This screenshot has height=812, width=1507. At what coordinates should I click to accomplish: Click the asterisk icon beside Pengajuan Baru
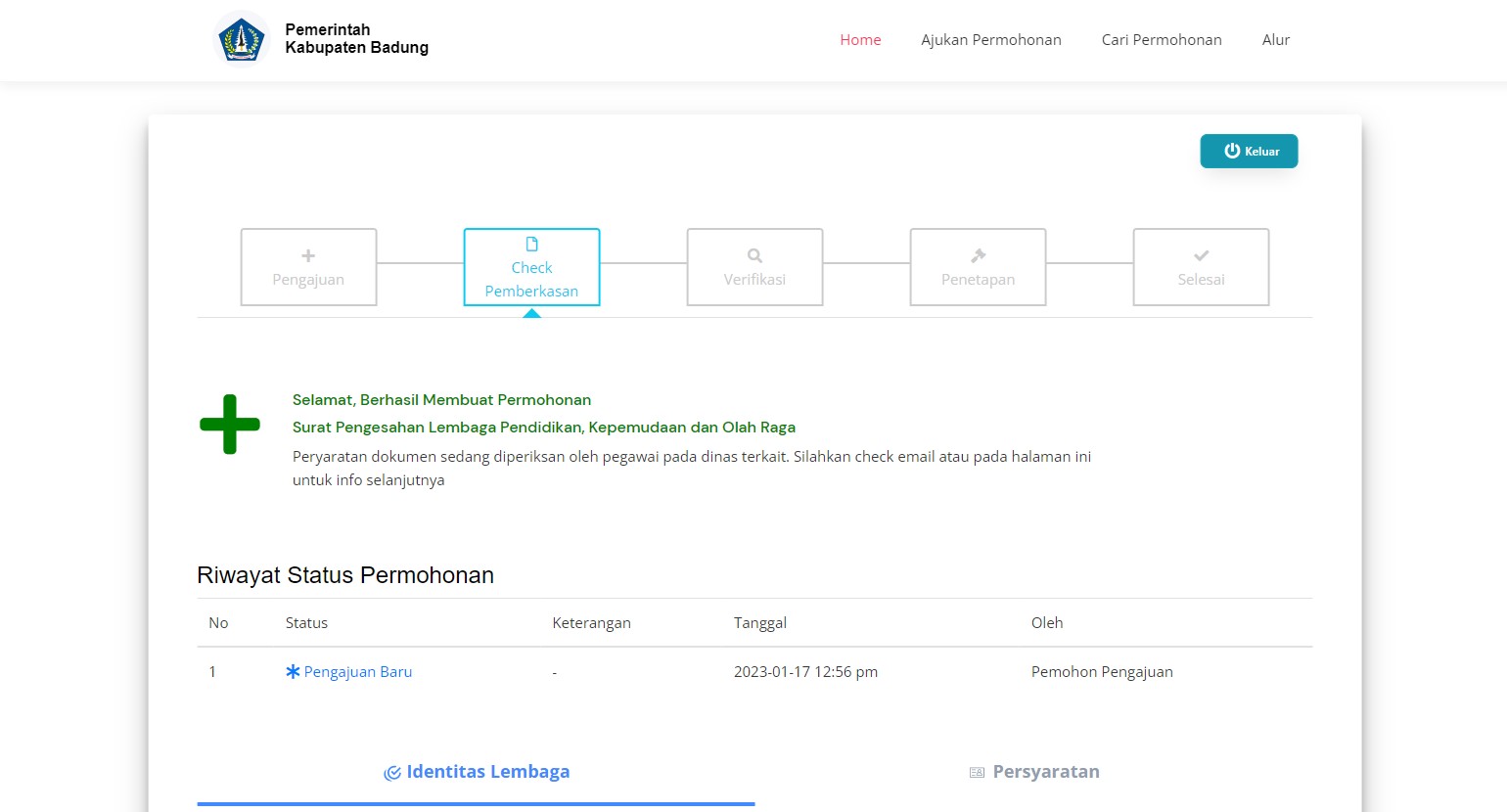293,672
